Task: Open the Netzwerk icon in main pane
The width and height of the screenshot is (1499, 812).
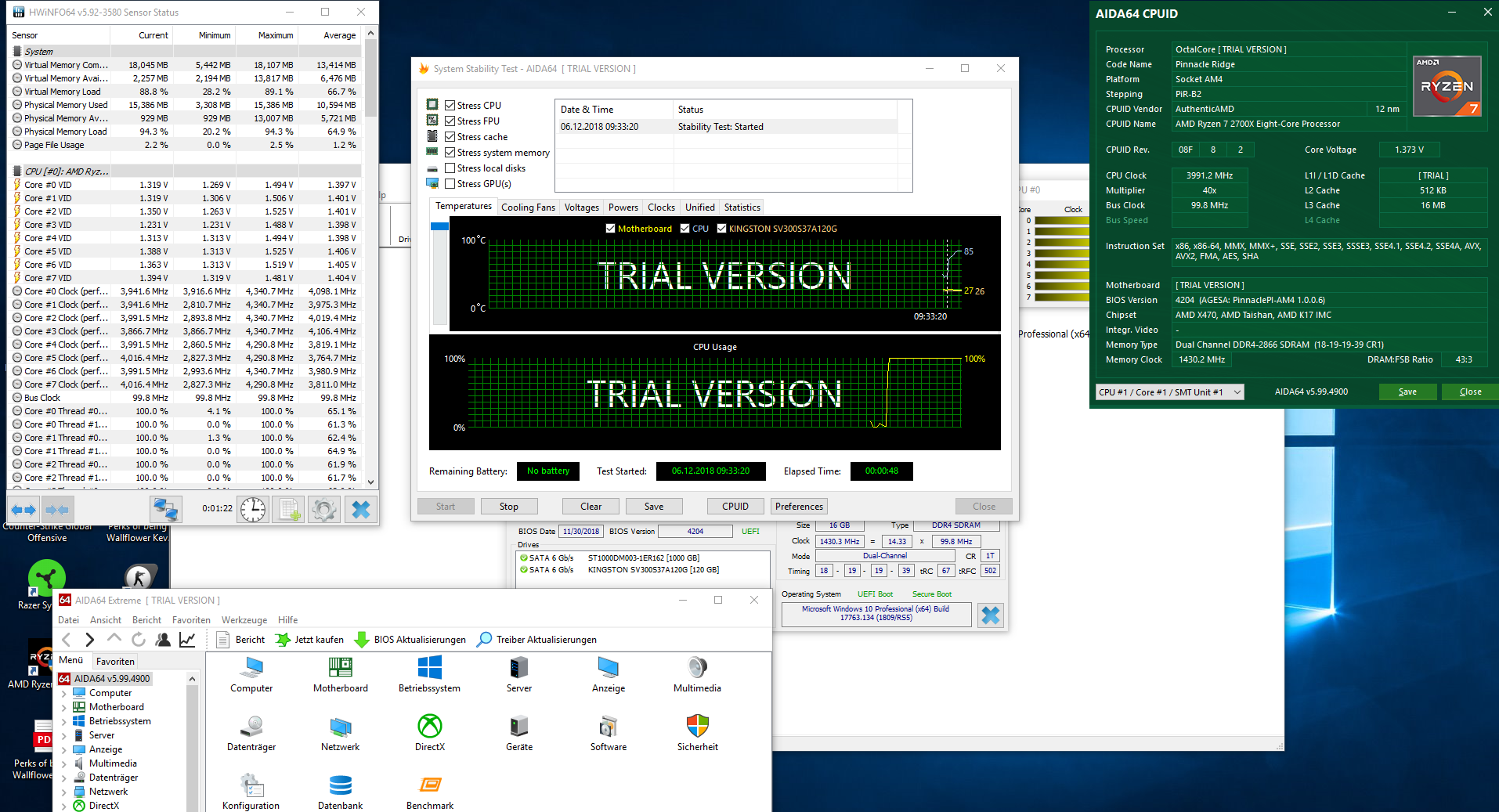Action: coord(341,734)
